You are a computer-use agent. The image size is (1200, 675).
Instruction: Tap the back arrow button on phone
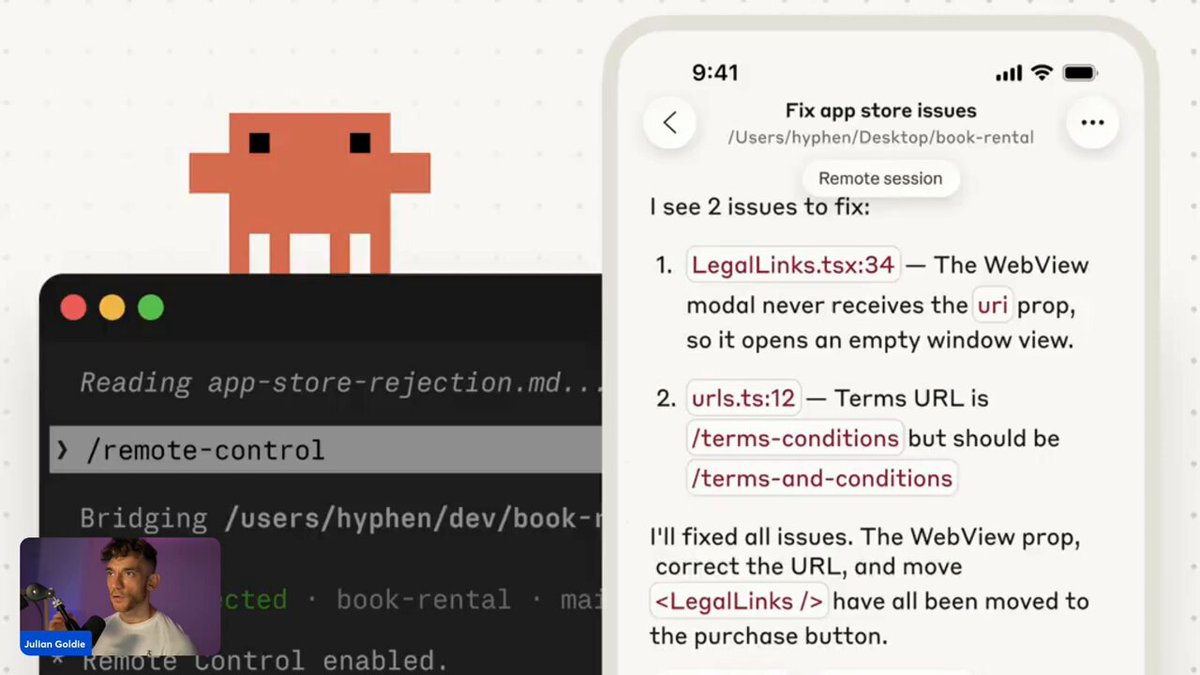click(x=670, y=123)
